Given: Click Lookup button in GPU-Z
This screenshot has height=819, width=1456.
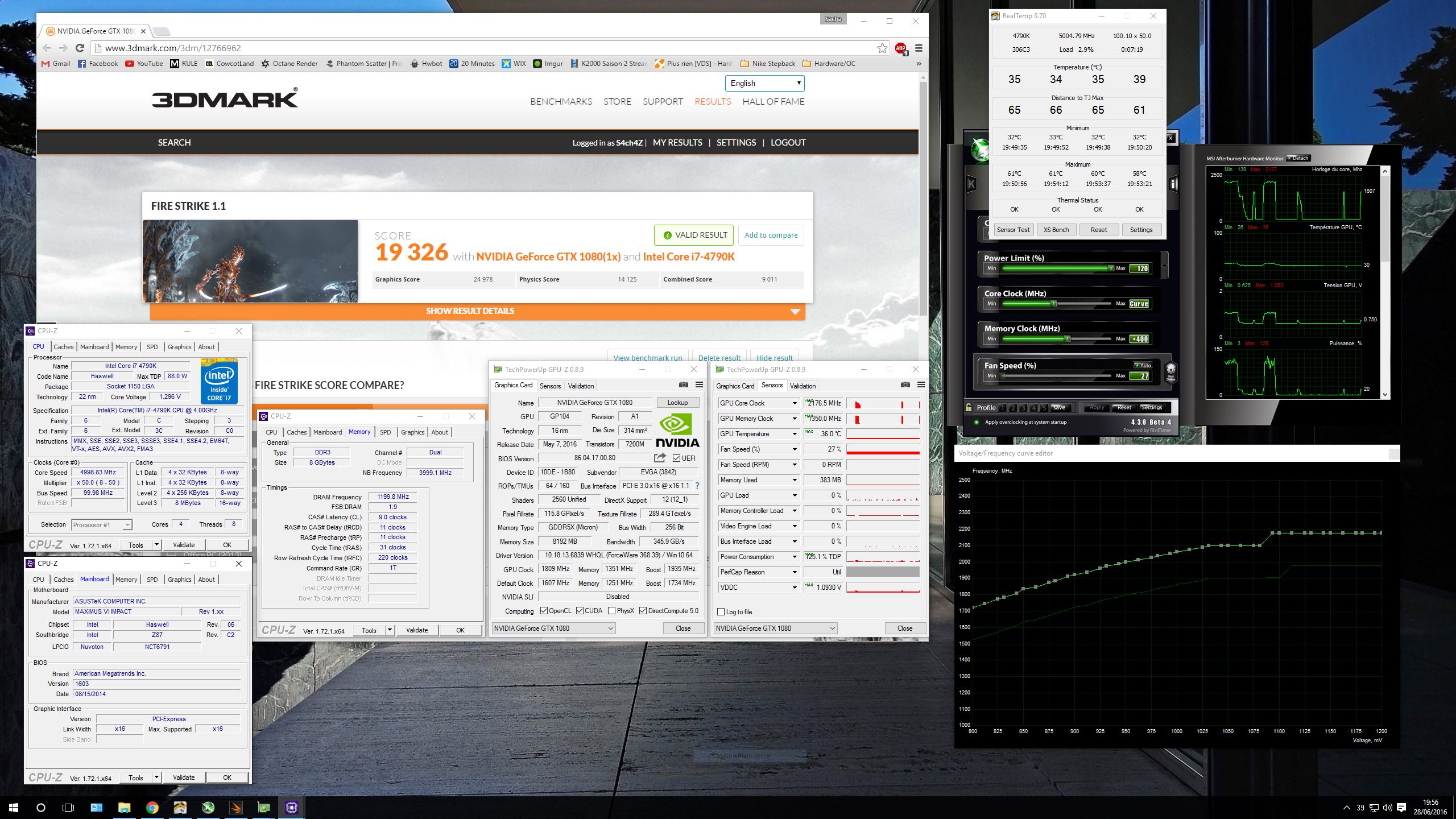Looking at the screenshot, I should click(x=677, y=403).
